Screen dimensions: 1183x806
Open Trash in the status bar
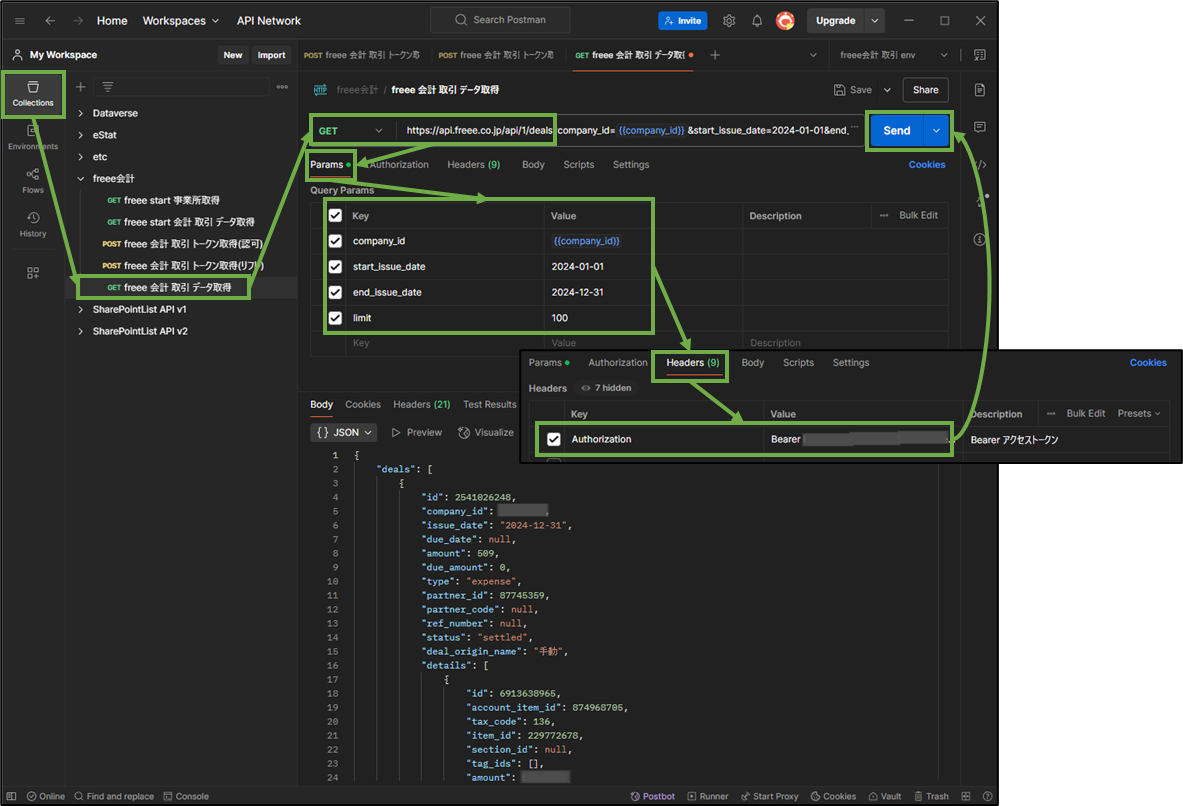tap(931, 796)
